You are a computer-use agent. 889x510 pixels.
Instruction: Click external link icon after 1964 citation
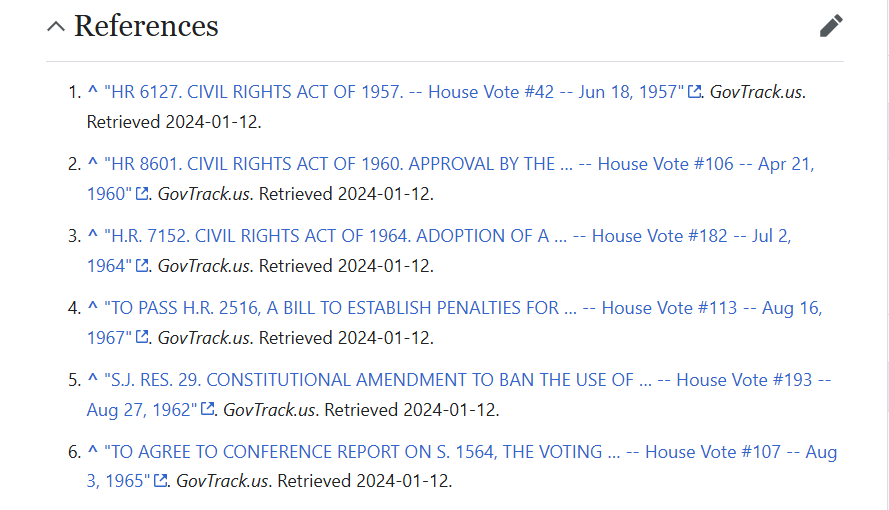(142, 265)
